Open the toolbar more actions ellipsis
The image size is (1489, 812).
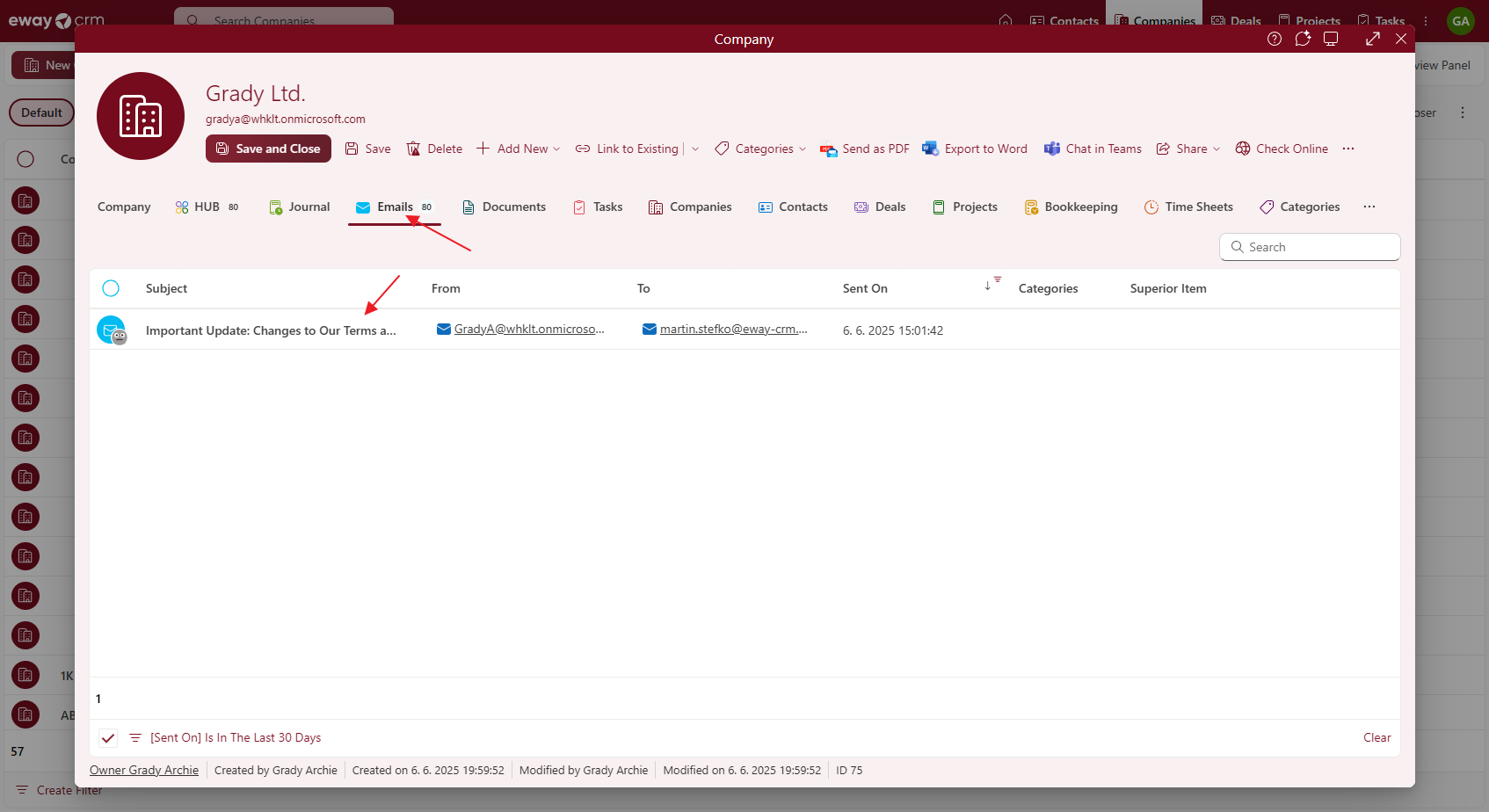(1348, 149)
